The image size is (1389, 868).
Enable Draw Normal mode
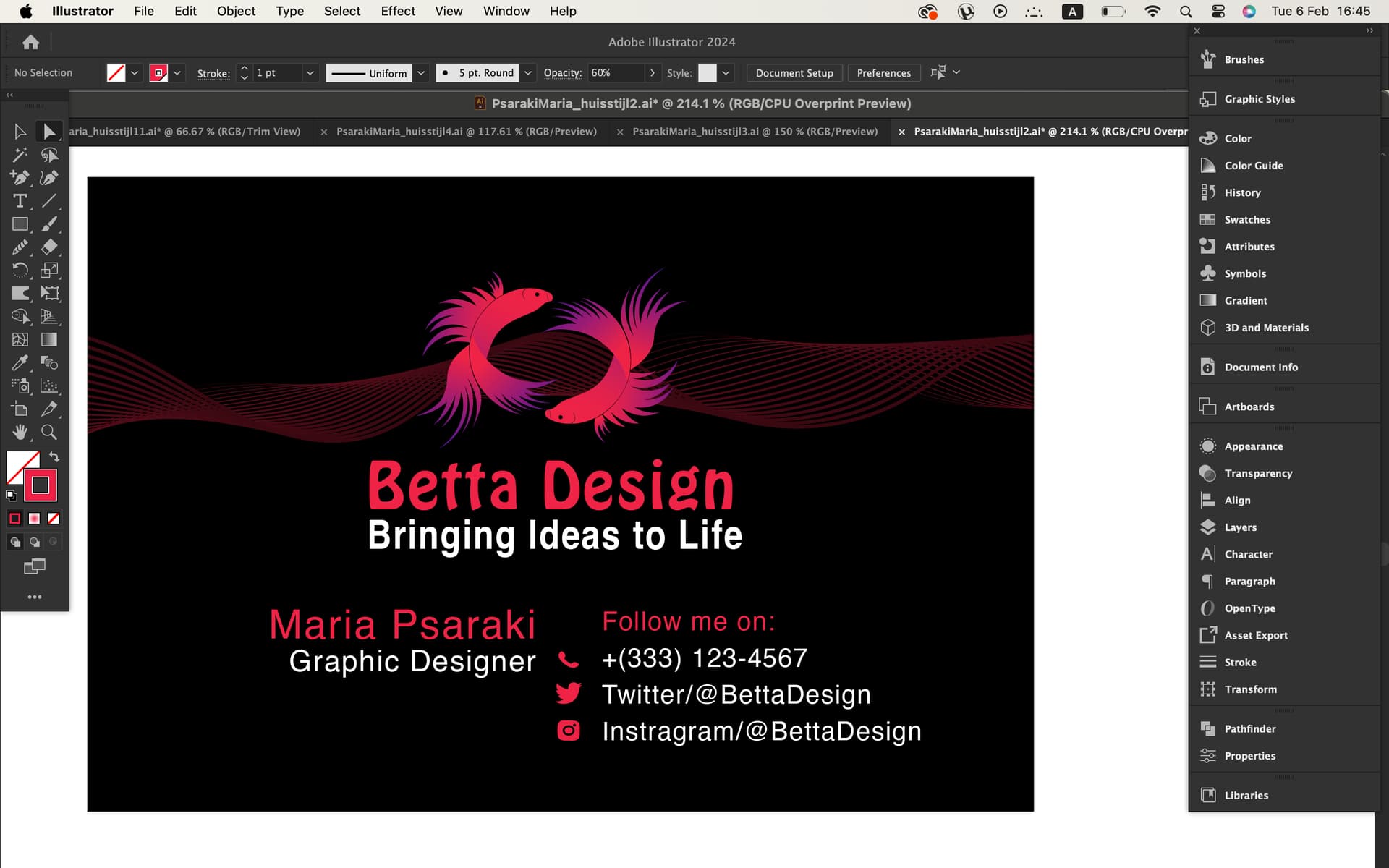tap(14, 542)
